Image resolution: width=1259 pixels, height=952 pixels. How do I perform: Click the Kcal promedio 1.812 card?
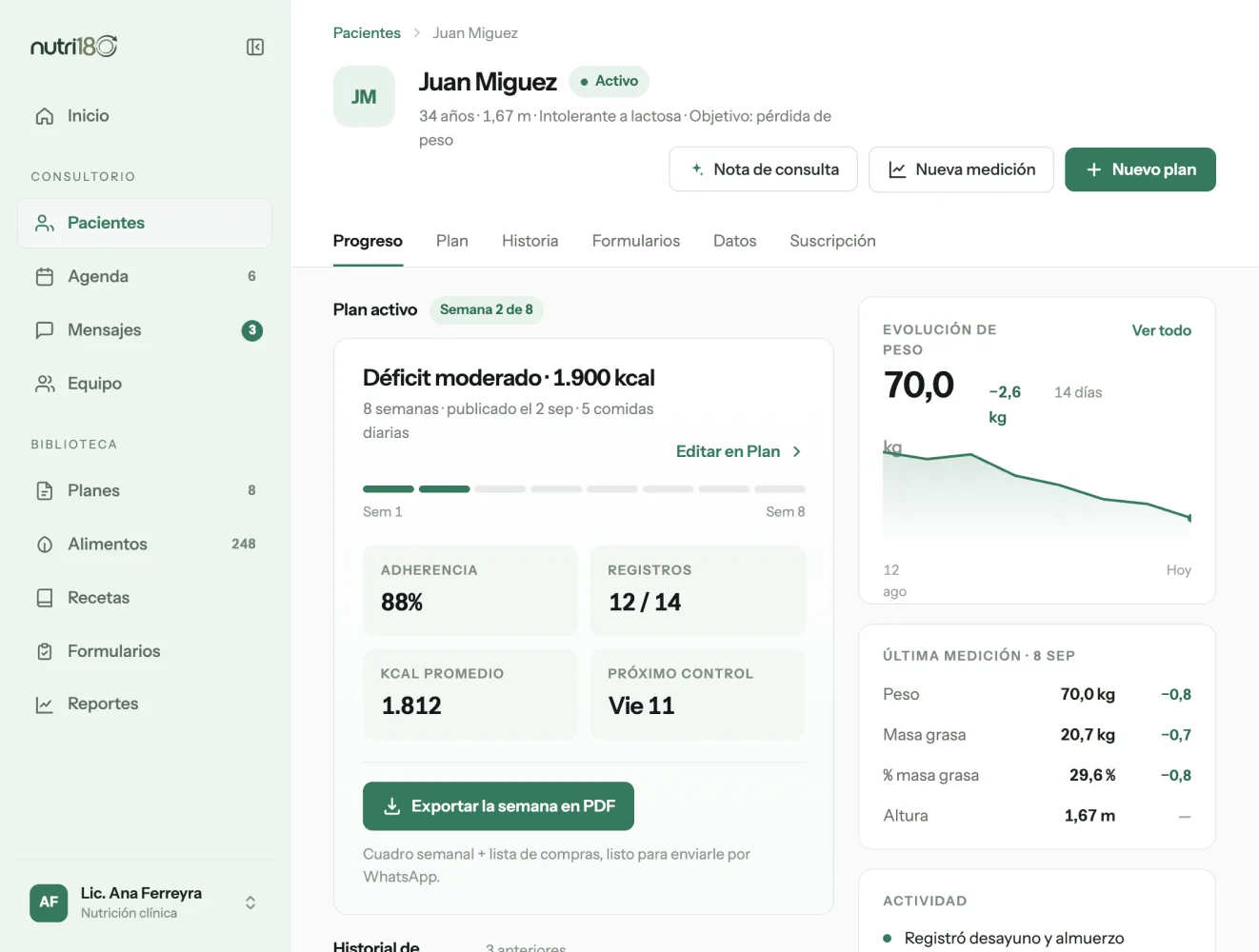(470, 694)
